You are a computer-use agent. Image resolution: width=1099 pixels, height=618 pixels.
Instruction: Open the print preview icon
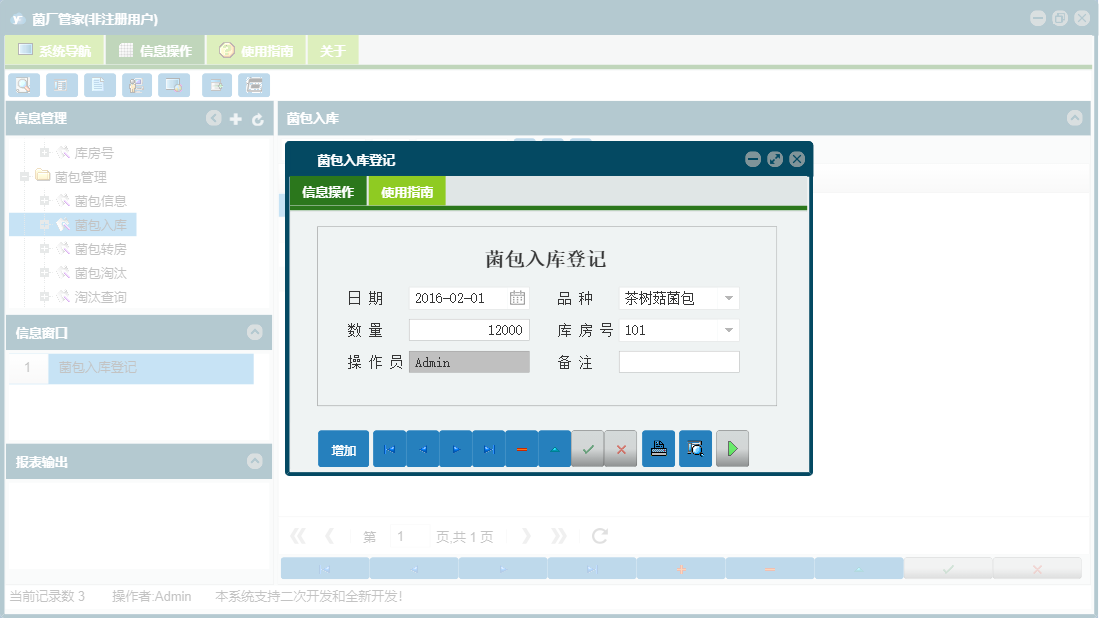[x=695, y=448]
